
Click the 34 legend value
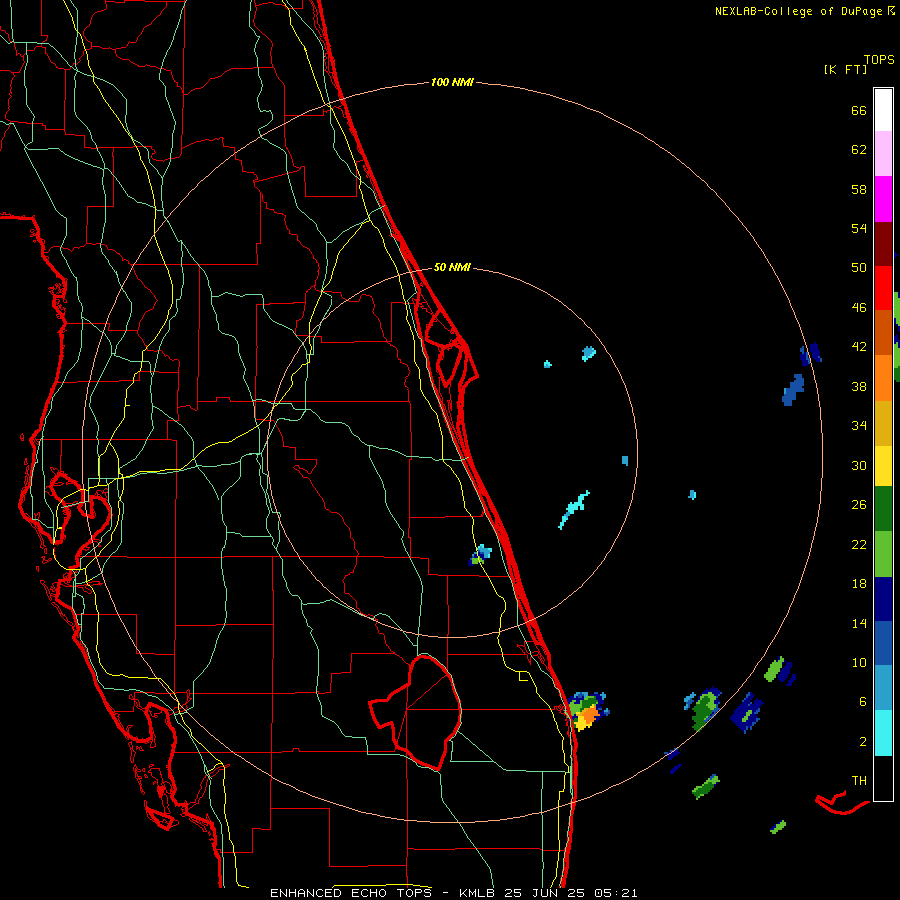859,426
